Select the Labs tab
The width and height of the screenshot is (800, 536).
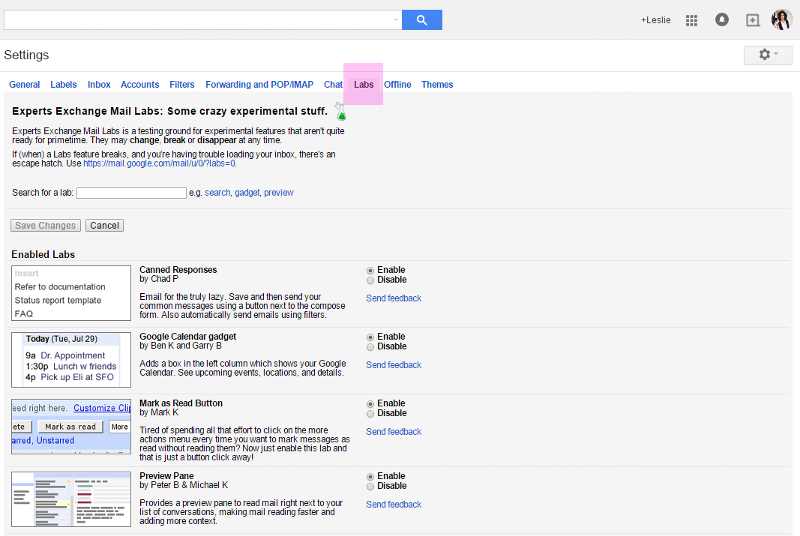click(x=363, y=85)
